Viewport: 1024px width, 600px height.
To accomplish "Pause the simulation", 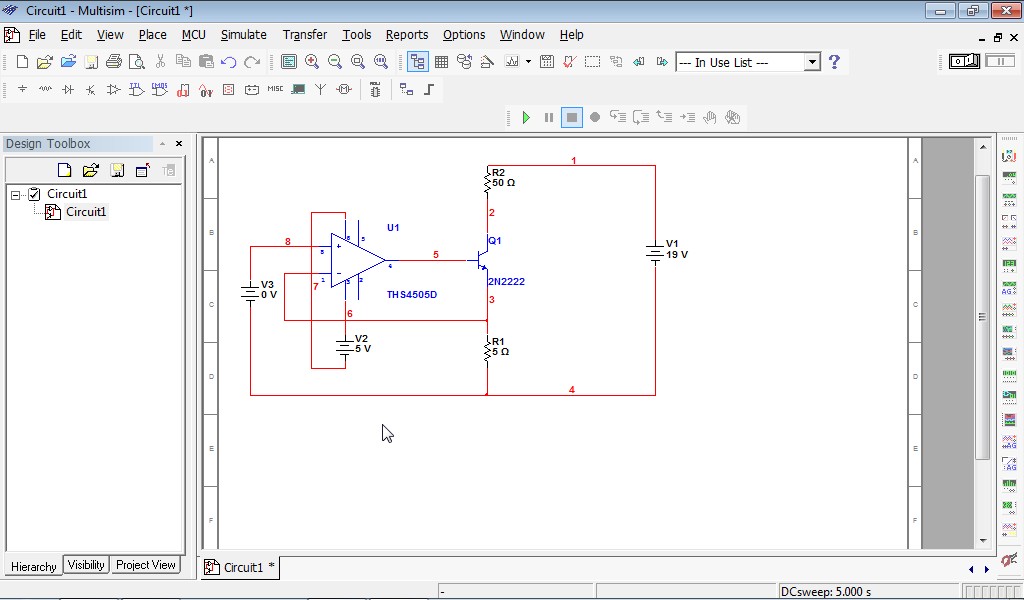I will pyautogui.click(x=549, y=118).
